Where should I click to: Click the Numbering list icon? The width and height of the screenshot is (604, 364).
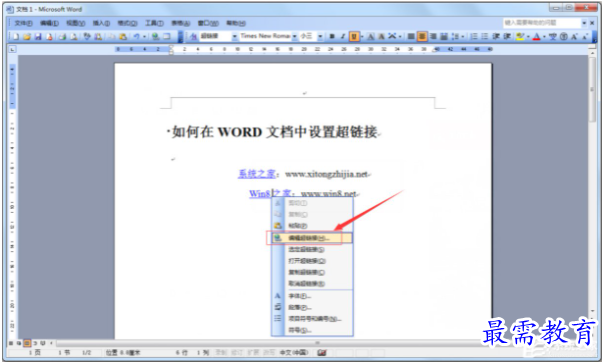point(474,37)
